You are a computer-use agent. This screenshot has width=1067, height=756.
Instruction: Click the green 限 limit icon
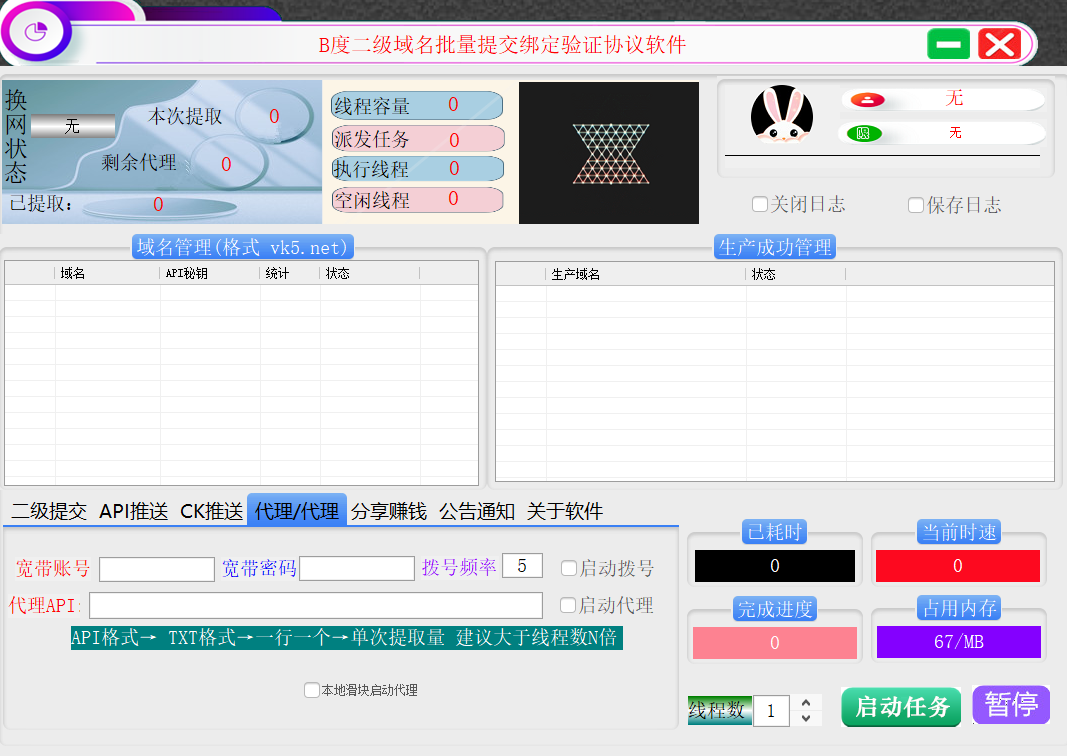click(x=864, y=133)
